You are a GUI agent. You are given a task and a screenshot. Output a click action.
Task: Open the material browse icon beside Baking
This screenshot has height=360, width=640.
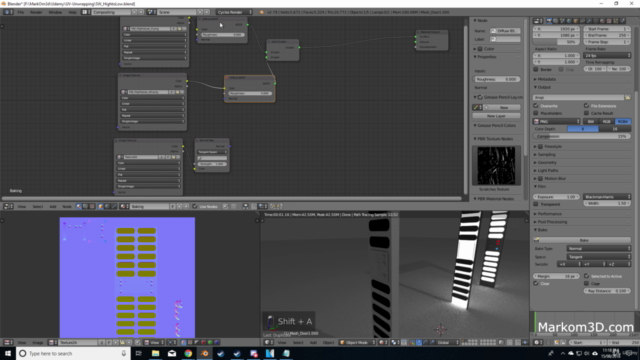point(124,207)
